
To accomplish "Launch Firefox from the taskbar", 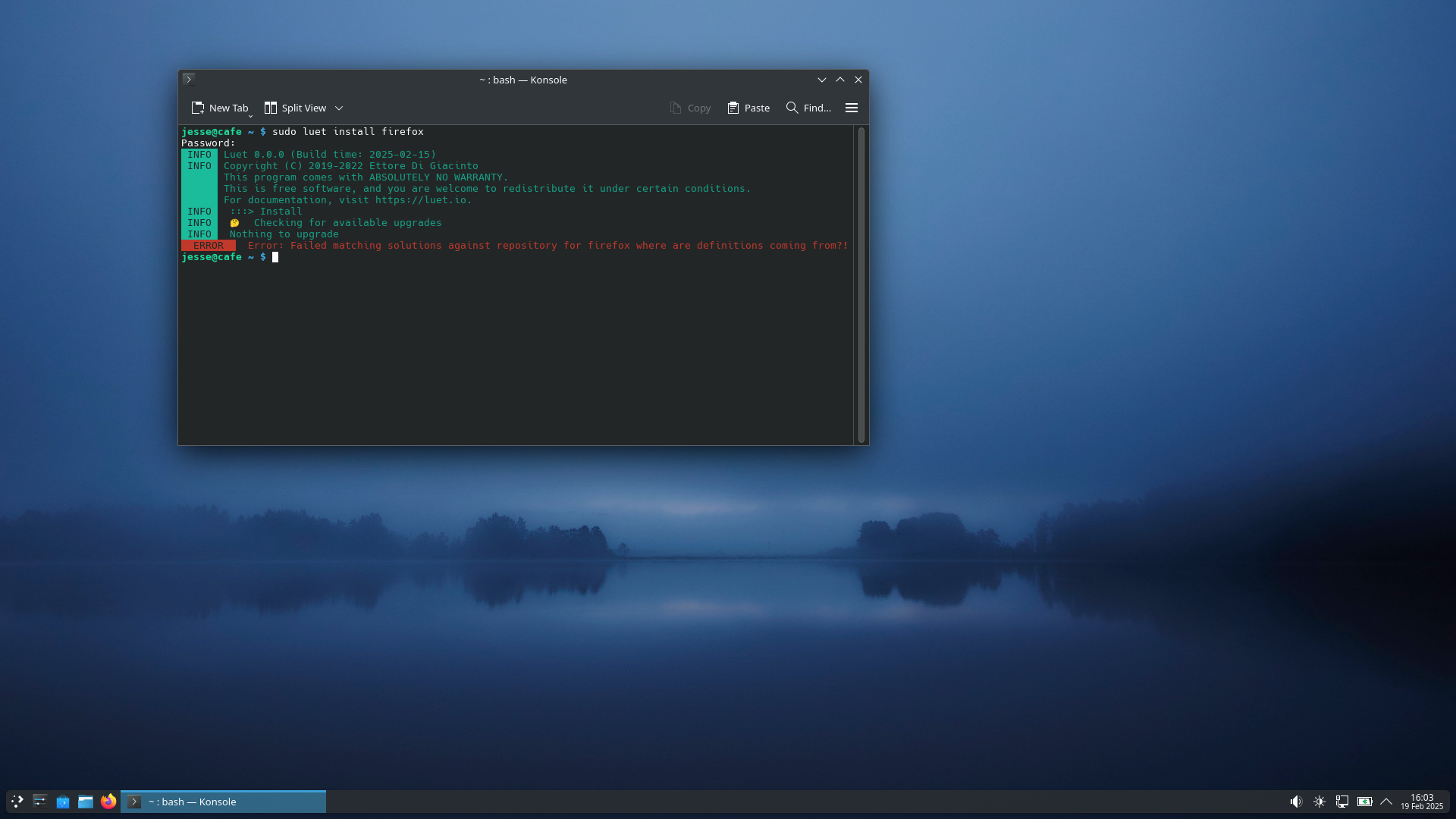I will (x=108, y=802).
